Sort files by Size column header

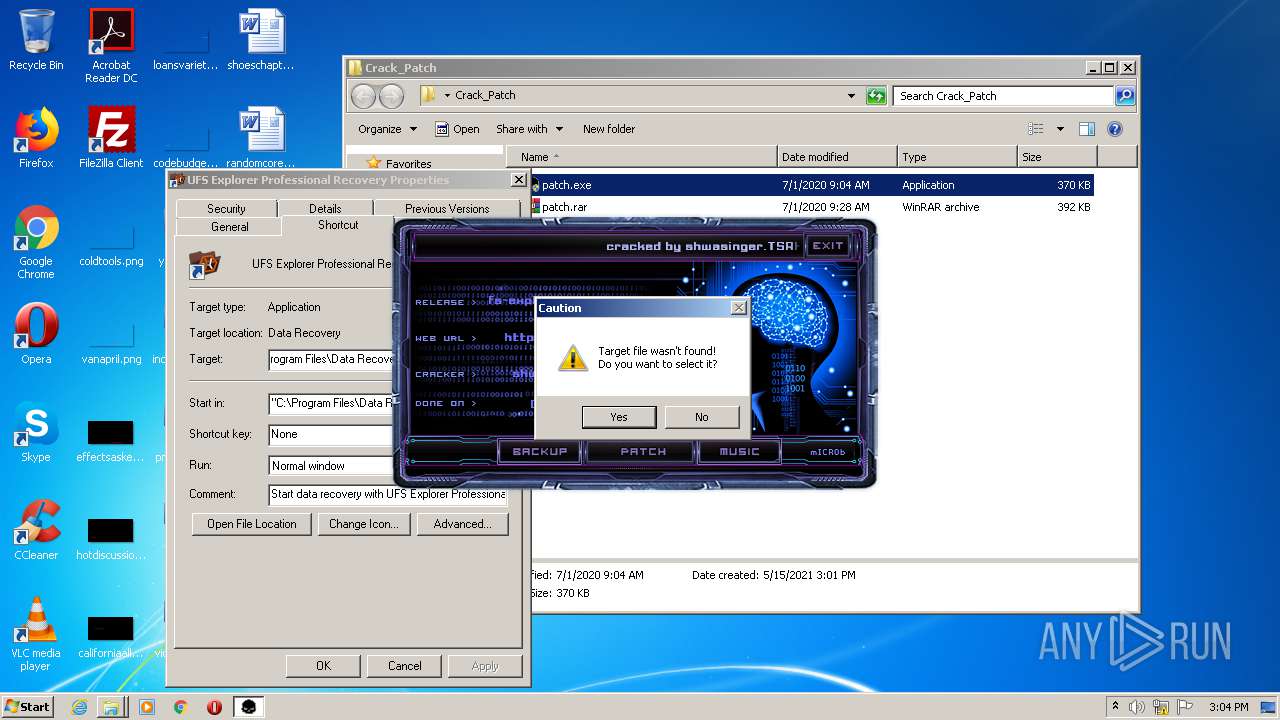pyautogui.click(x=1057, y=157)
